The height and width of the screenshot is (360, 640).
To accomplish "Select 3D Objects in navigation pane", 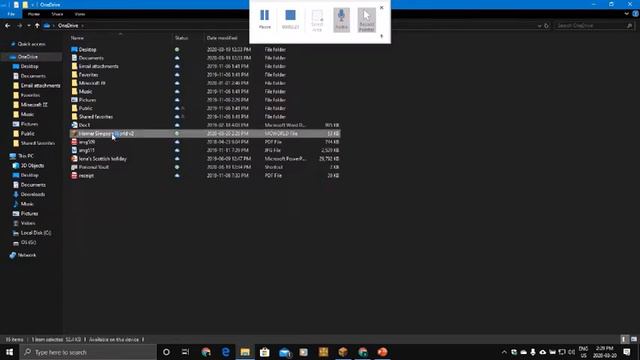I will [x=32, y=166].
